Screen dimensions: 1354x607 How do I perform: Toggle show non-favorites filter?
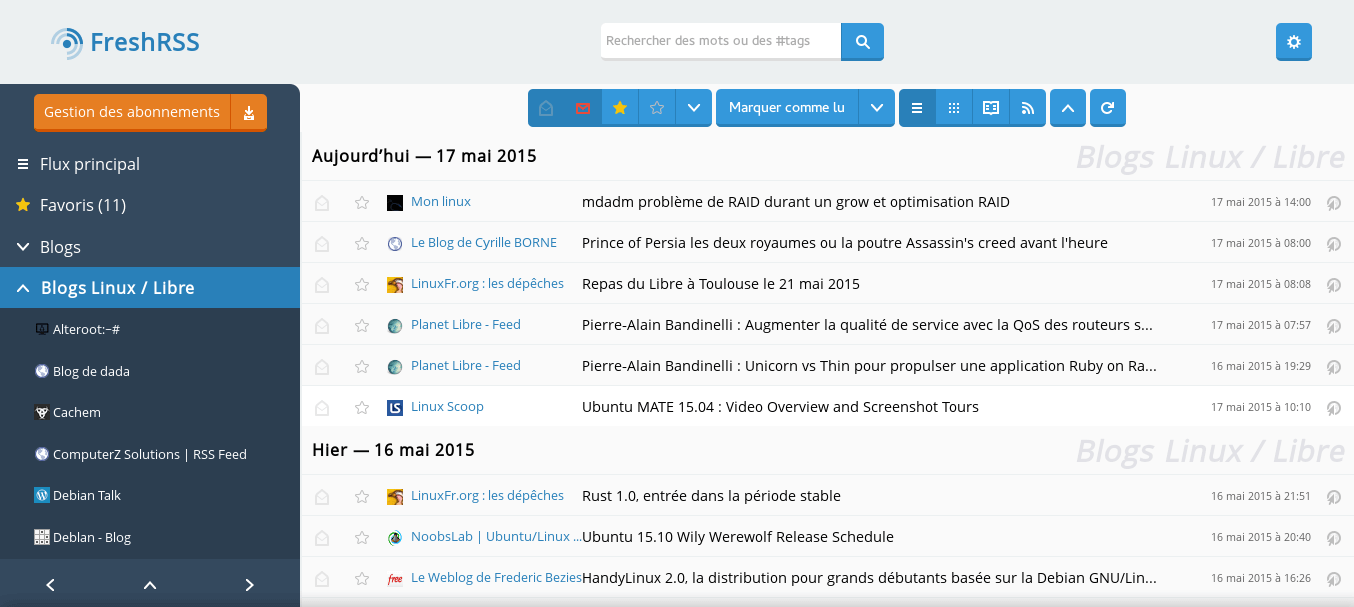tap(657, 108)
